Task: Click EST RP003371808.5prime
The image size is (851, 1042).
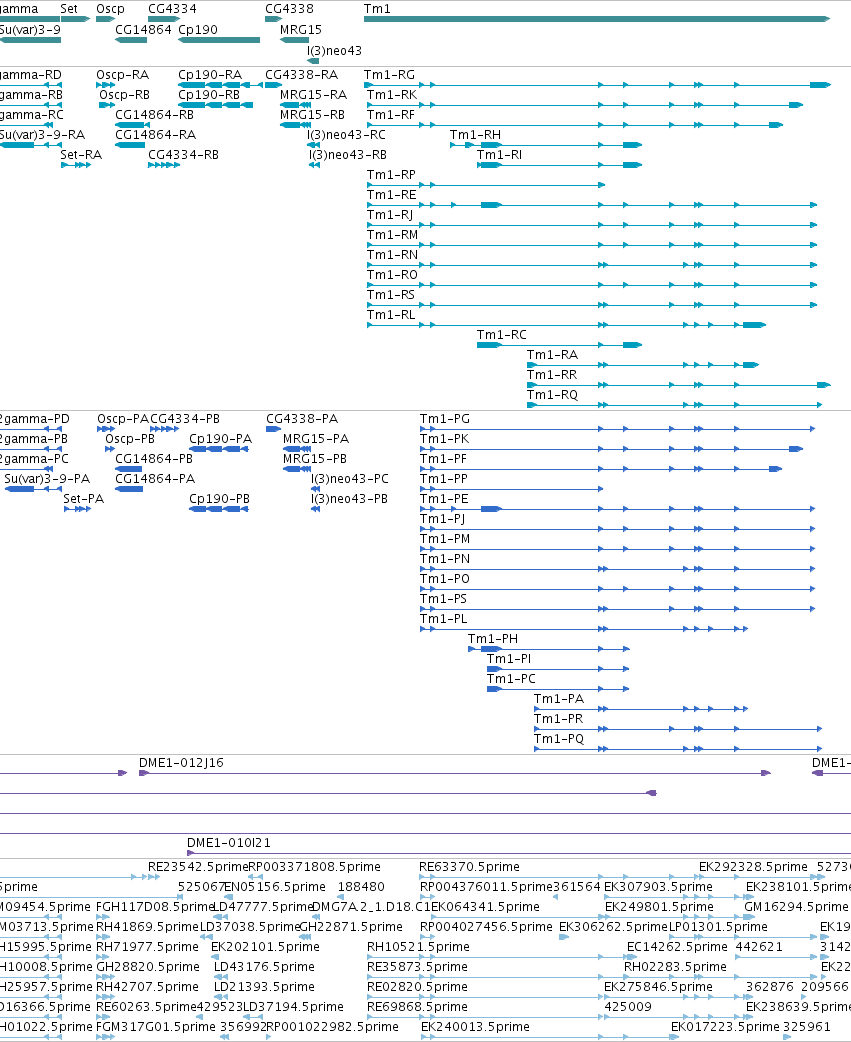Action: point(314,867)
